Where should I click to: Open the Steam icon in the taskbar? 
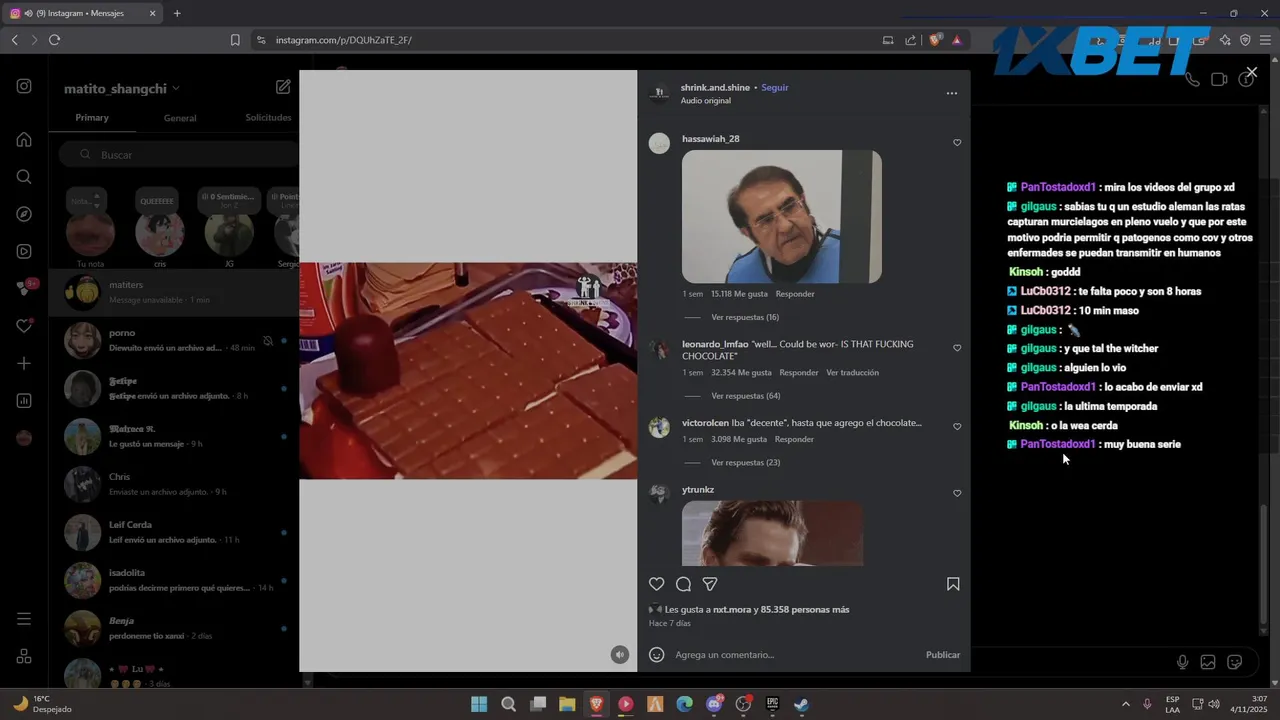click(x=801, y=704)
